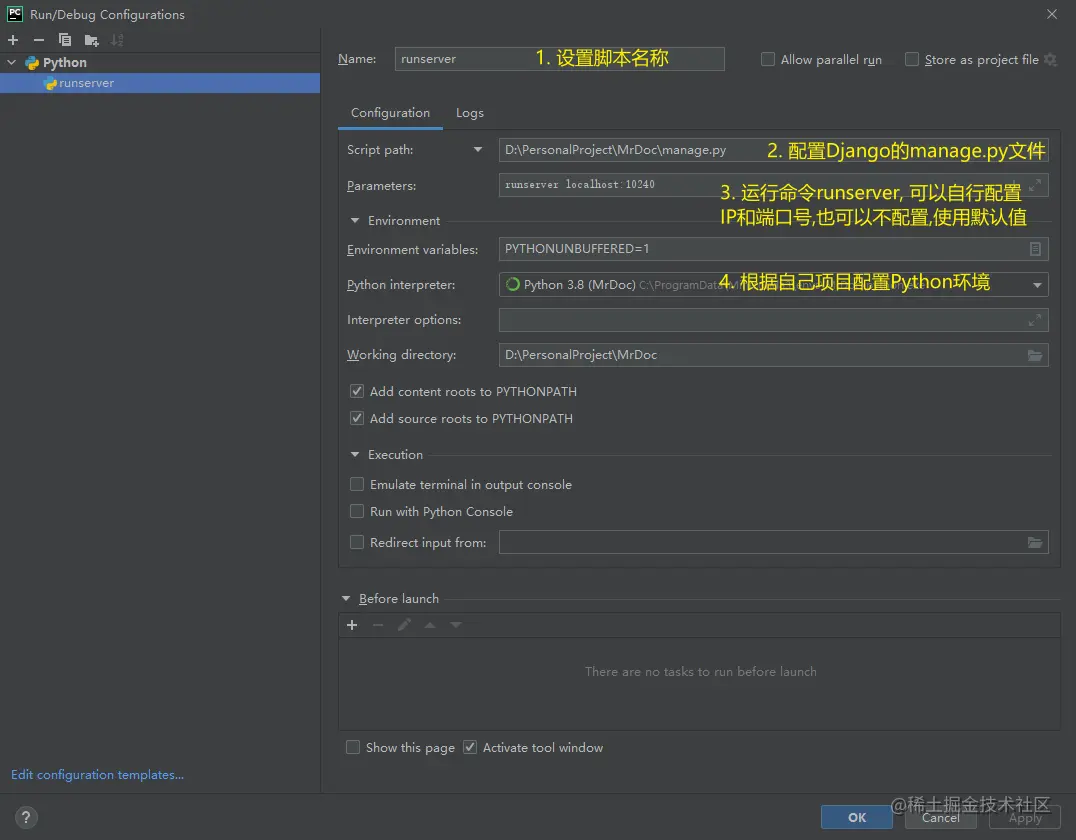The width and height of the screenshot is (1076, 840).
Task: Edit Before launch task with pencil icon
Action: coord(404,625)
